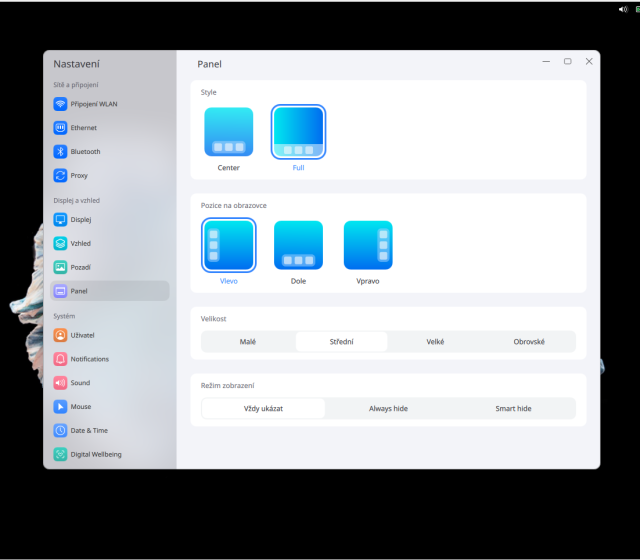Set panel position to Dole
The width and height of the screenshot is (640, 560).
tap(298, 245)
